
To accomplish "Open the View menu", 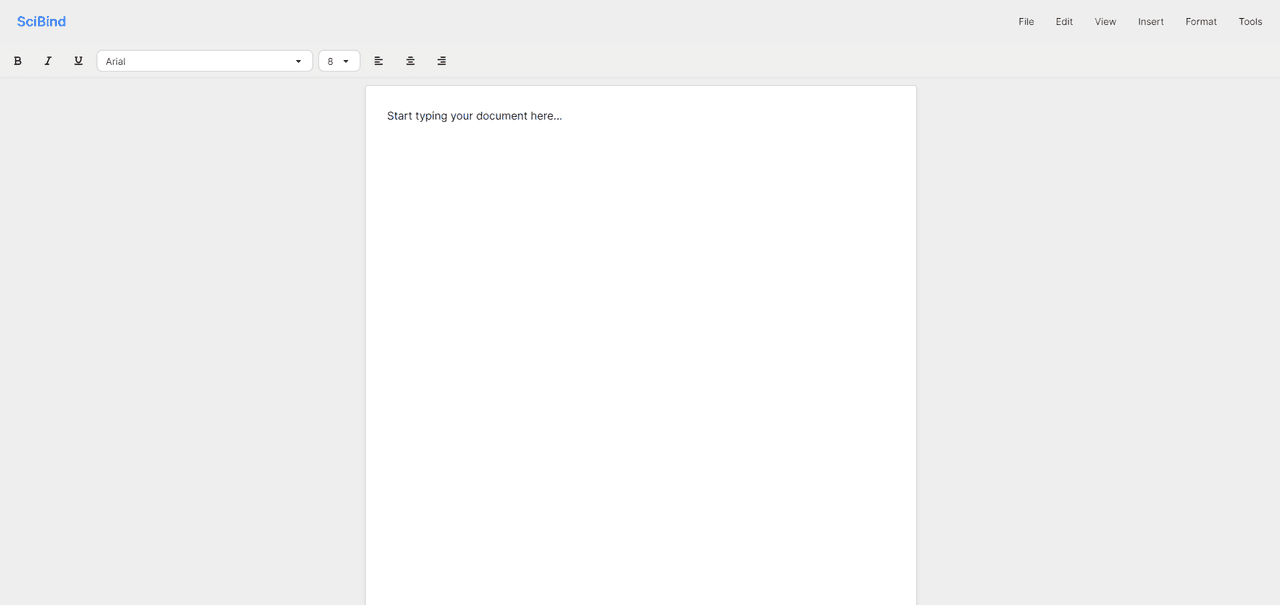I will [1105, 21].
